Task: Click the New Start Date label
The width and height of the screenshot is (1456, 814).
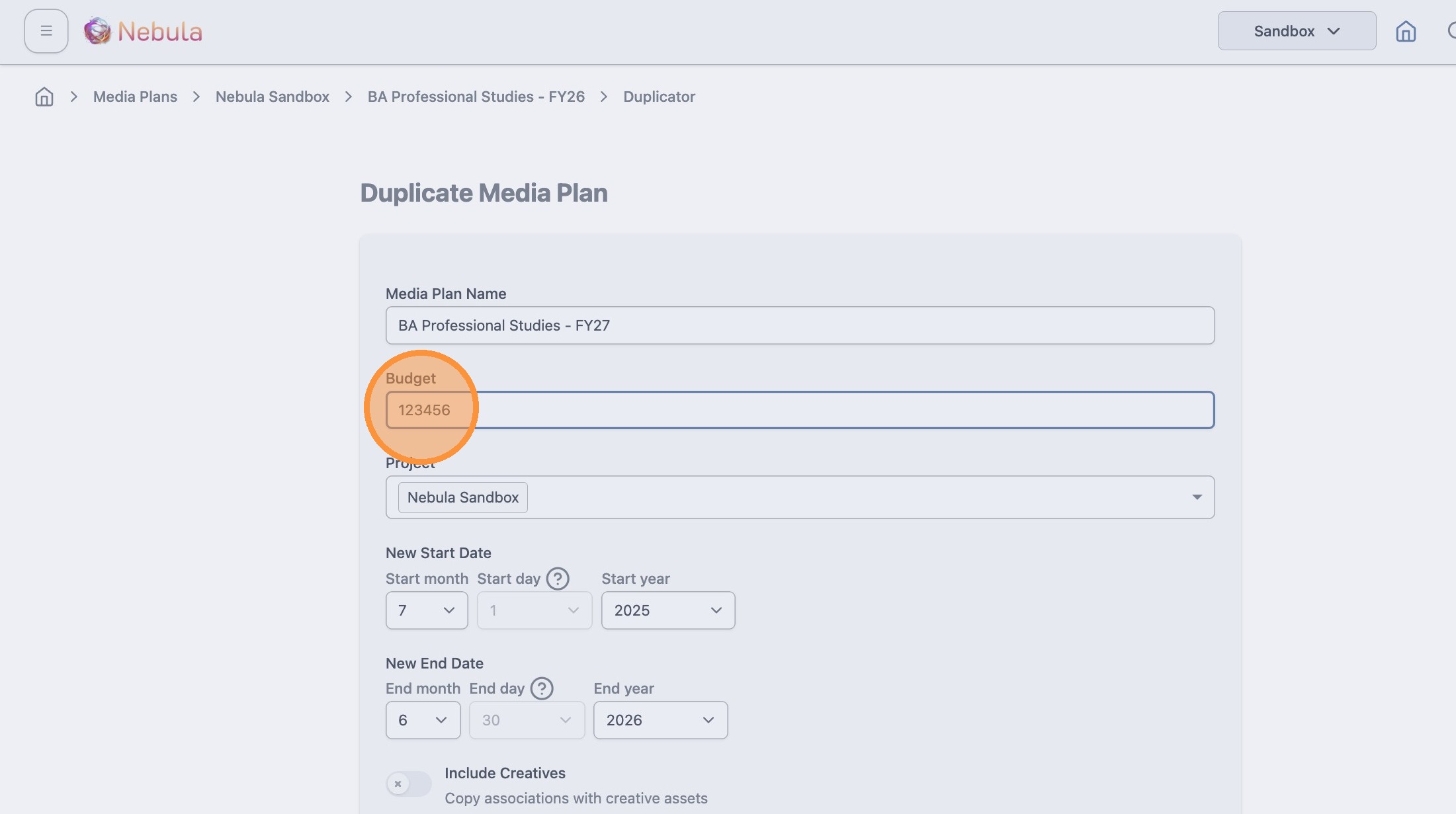Action: tap(438, 553)
